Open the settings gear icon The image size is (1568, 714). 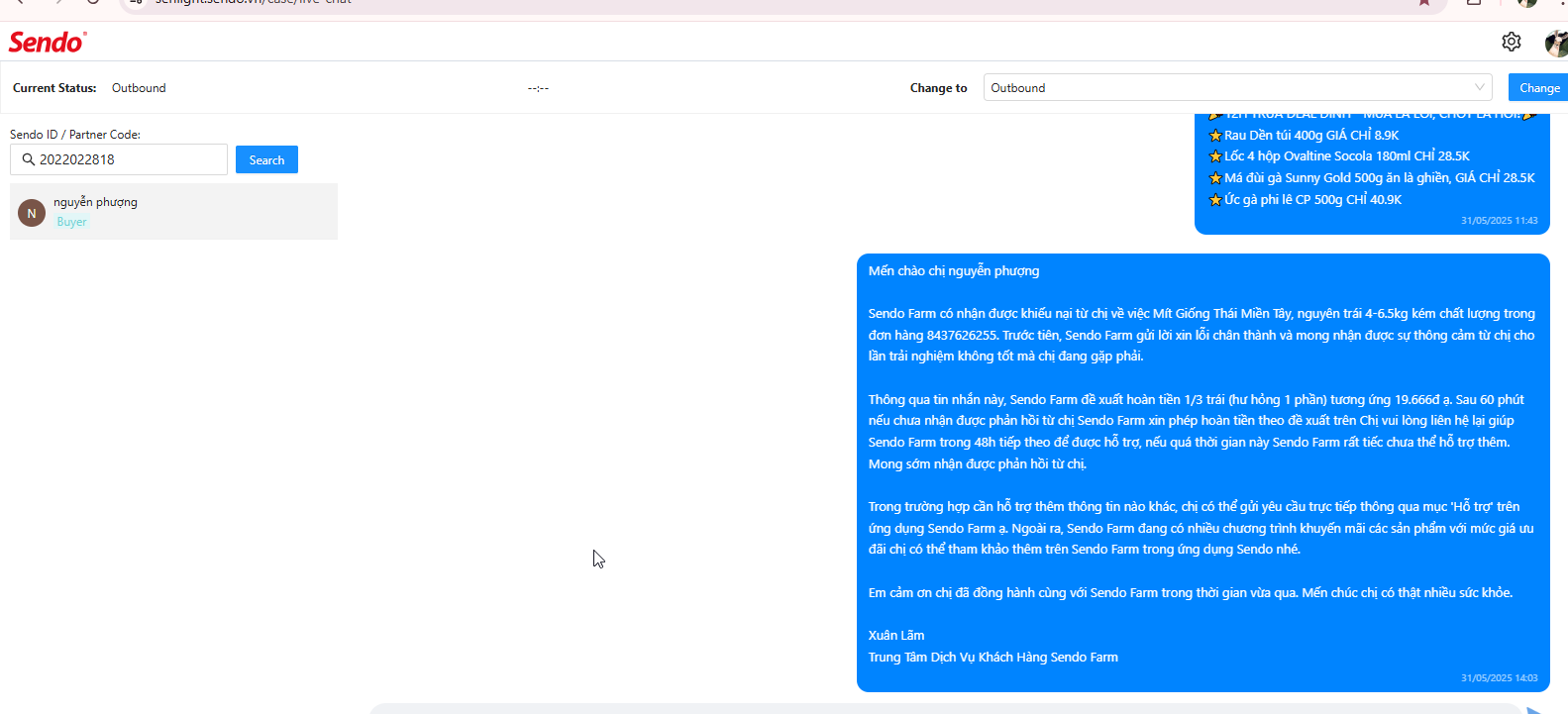tap(1511, 42)
